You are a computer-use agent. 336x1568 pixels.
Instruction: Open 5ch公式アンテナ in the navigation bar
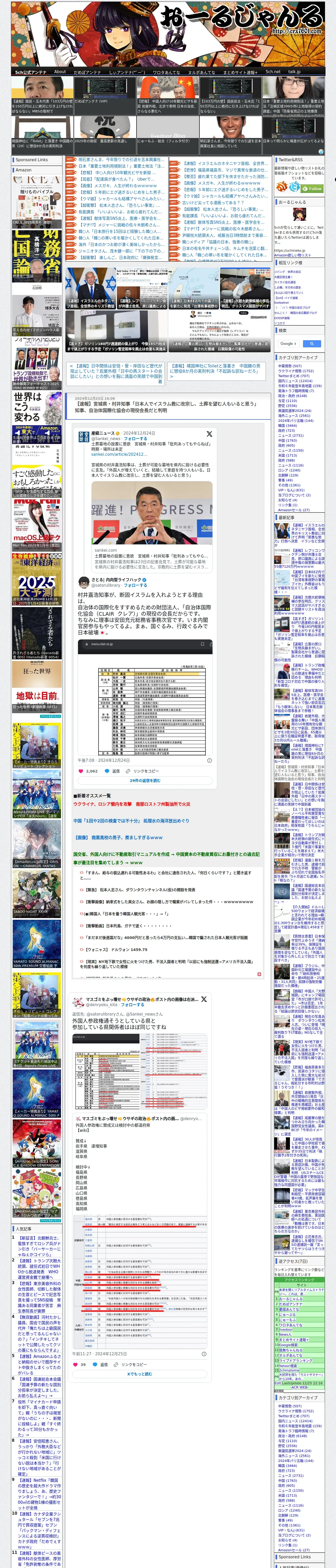pyautogui.click(x=31, y=72)
